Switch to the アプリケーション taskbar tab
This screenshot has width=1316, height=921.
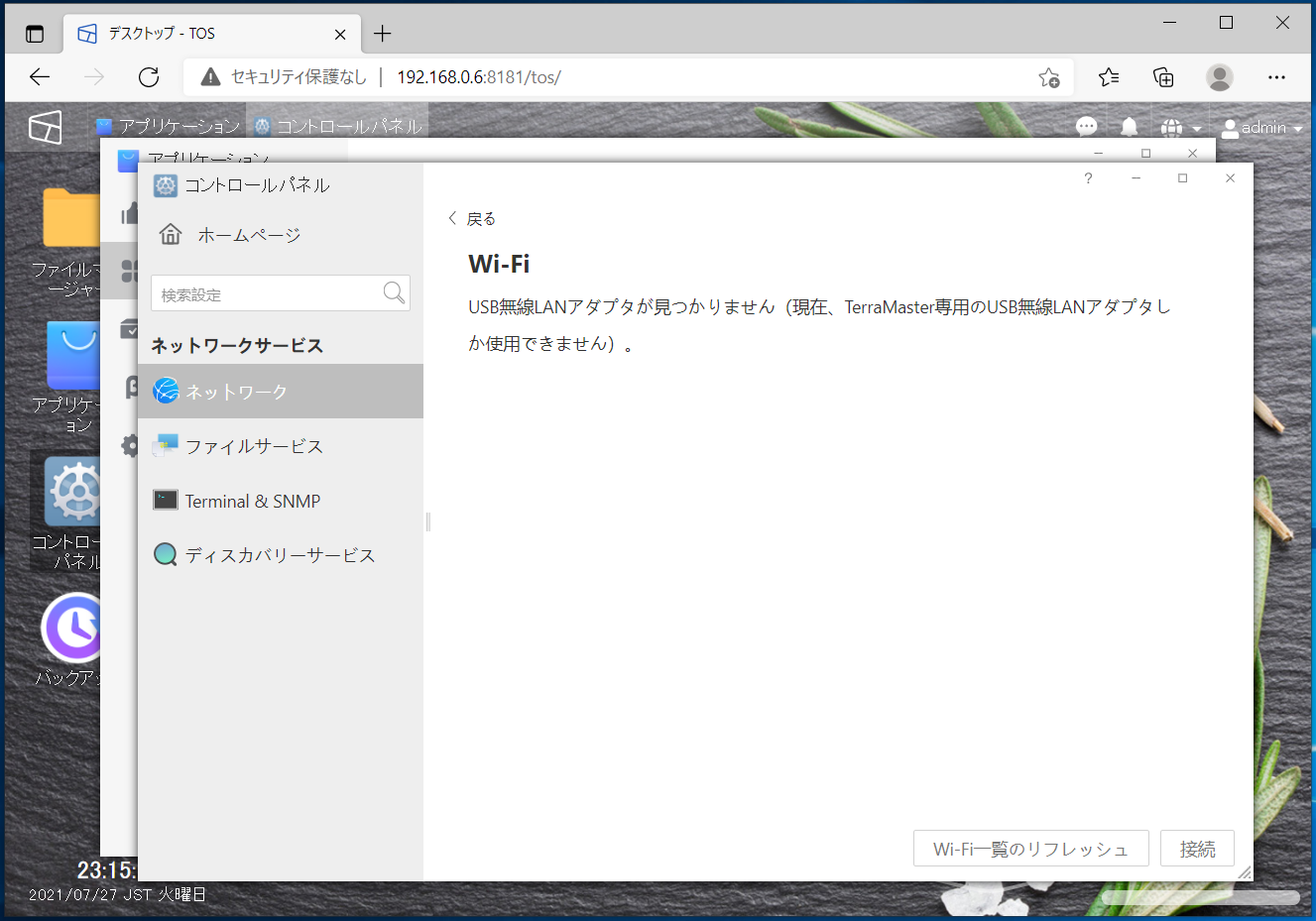(169, 126)
